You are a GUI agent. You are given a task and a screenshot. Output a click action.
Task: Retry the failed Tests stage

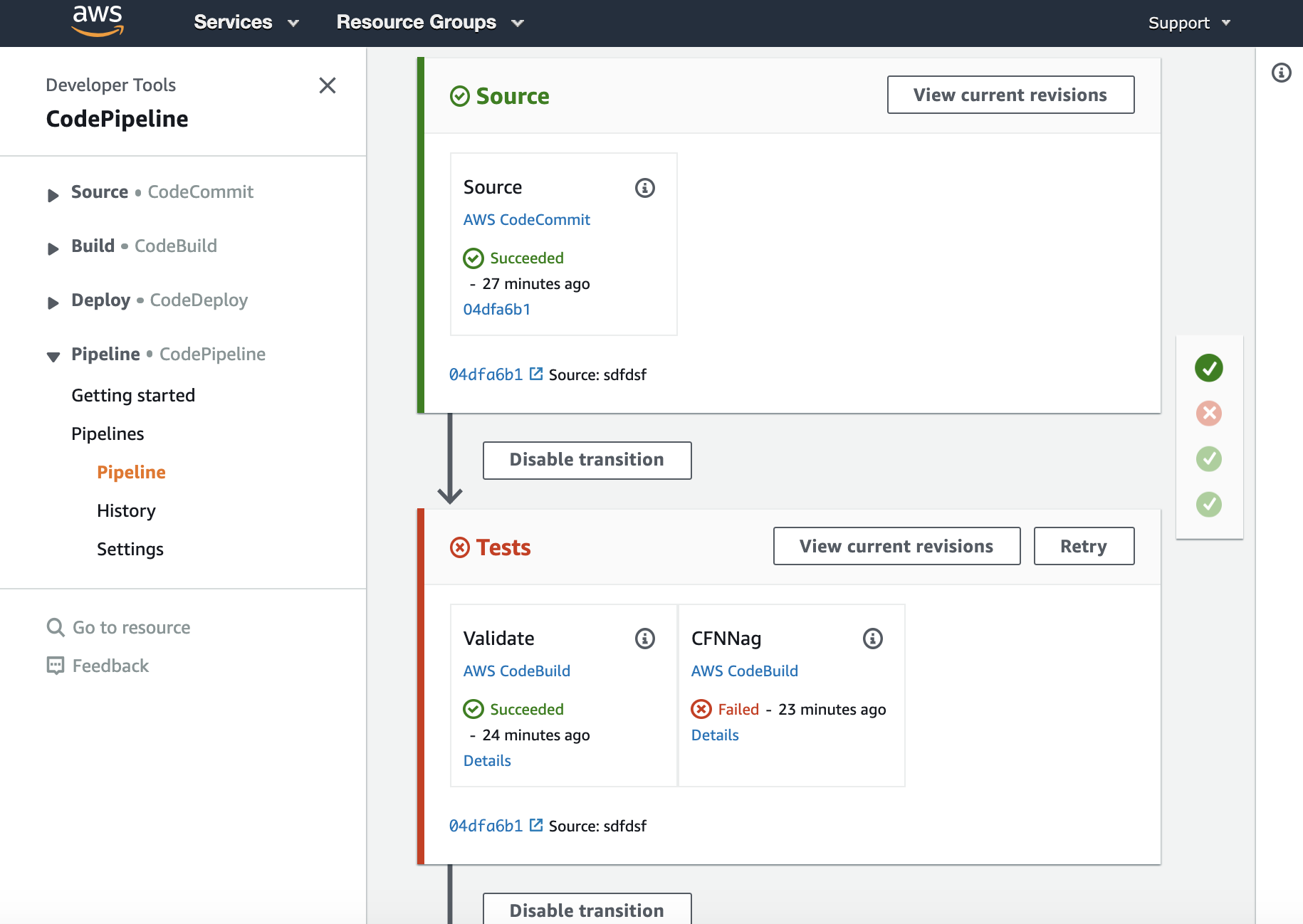pos(1084,546)
